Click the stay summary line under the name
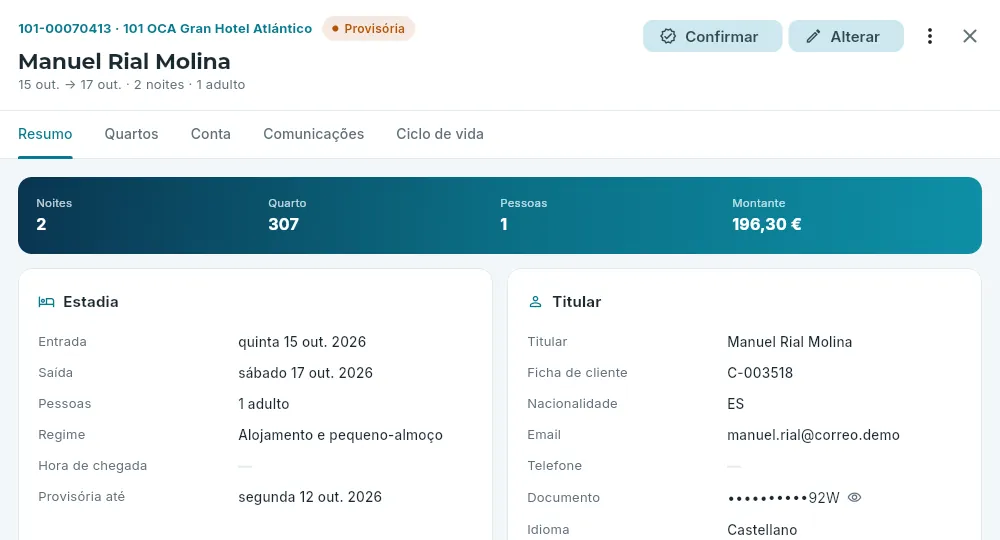Viewport: 1000px width, 540px height. tap(131, 85)
